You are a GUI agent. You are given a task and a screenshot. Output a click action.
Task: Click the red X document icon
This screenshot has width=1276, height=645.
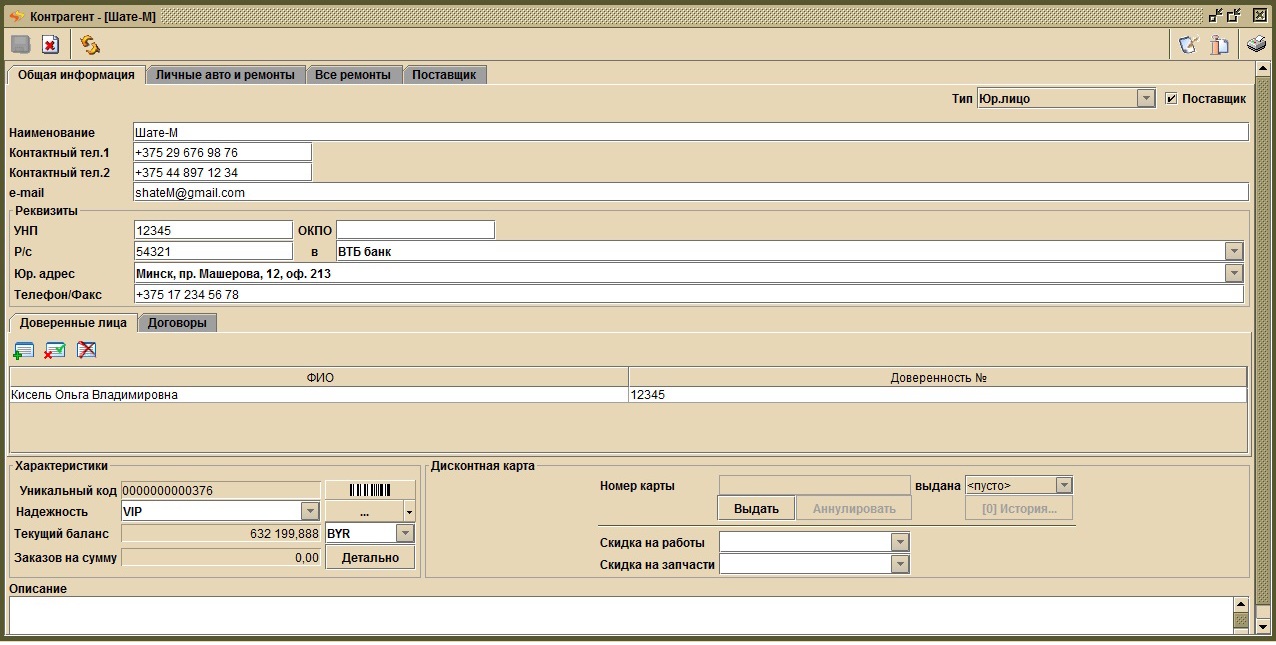point(50,44)
